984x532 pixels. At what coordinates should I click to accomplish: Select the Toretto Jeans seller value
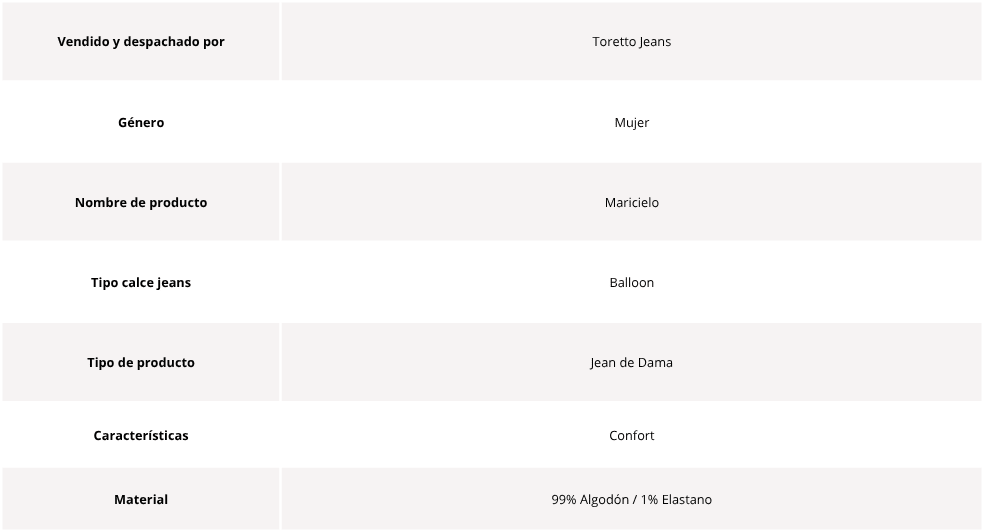tap(631, 42)
